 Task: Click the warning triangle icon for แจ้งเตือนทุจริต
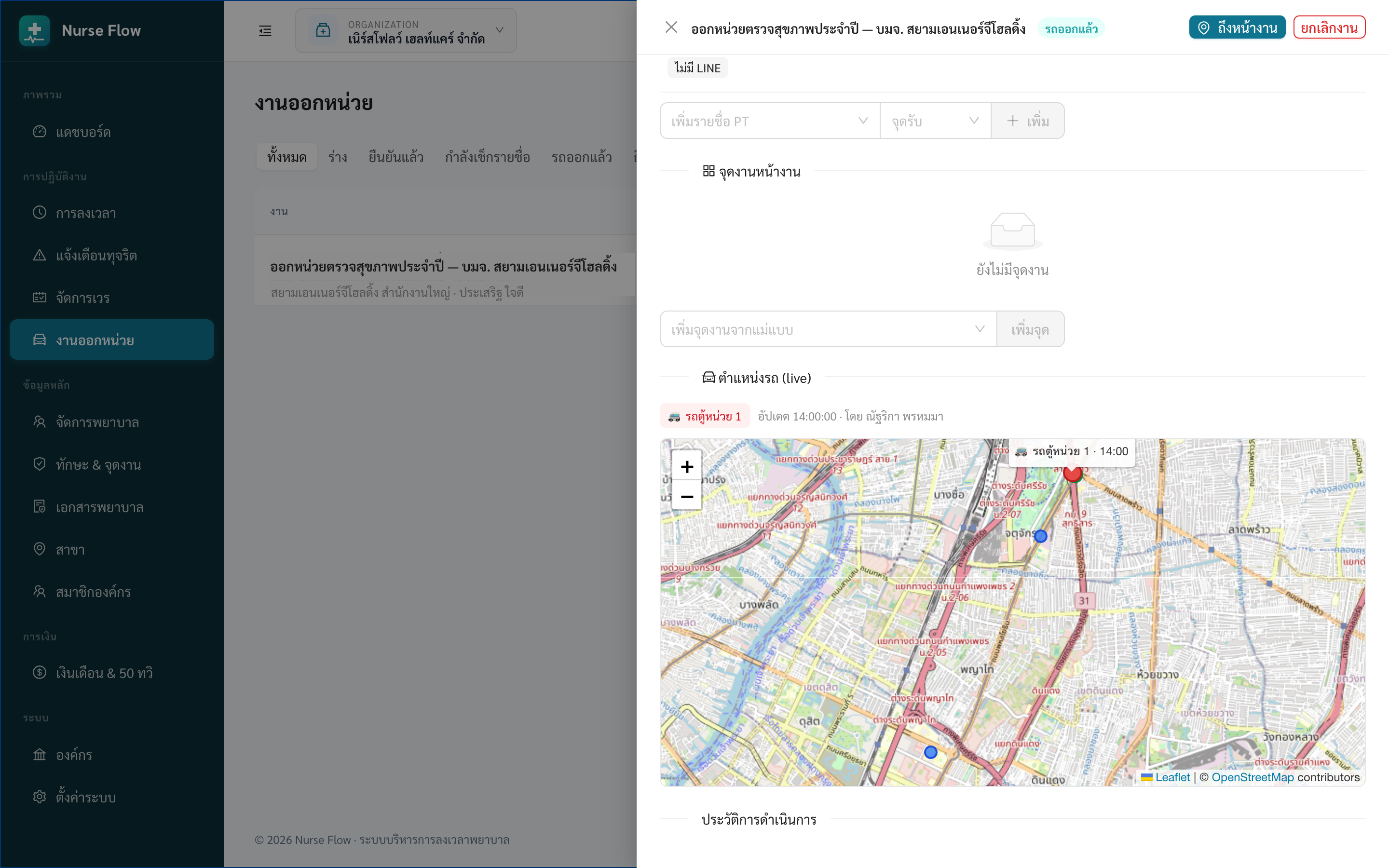point(40,255)
